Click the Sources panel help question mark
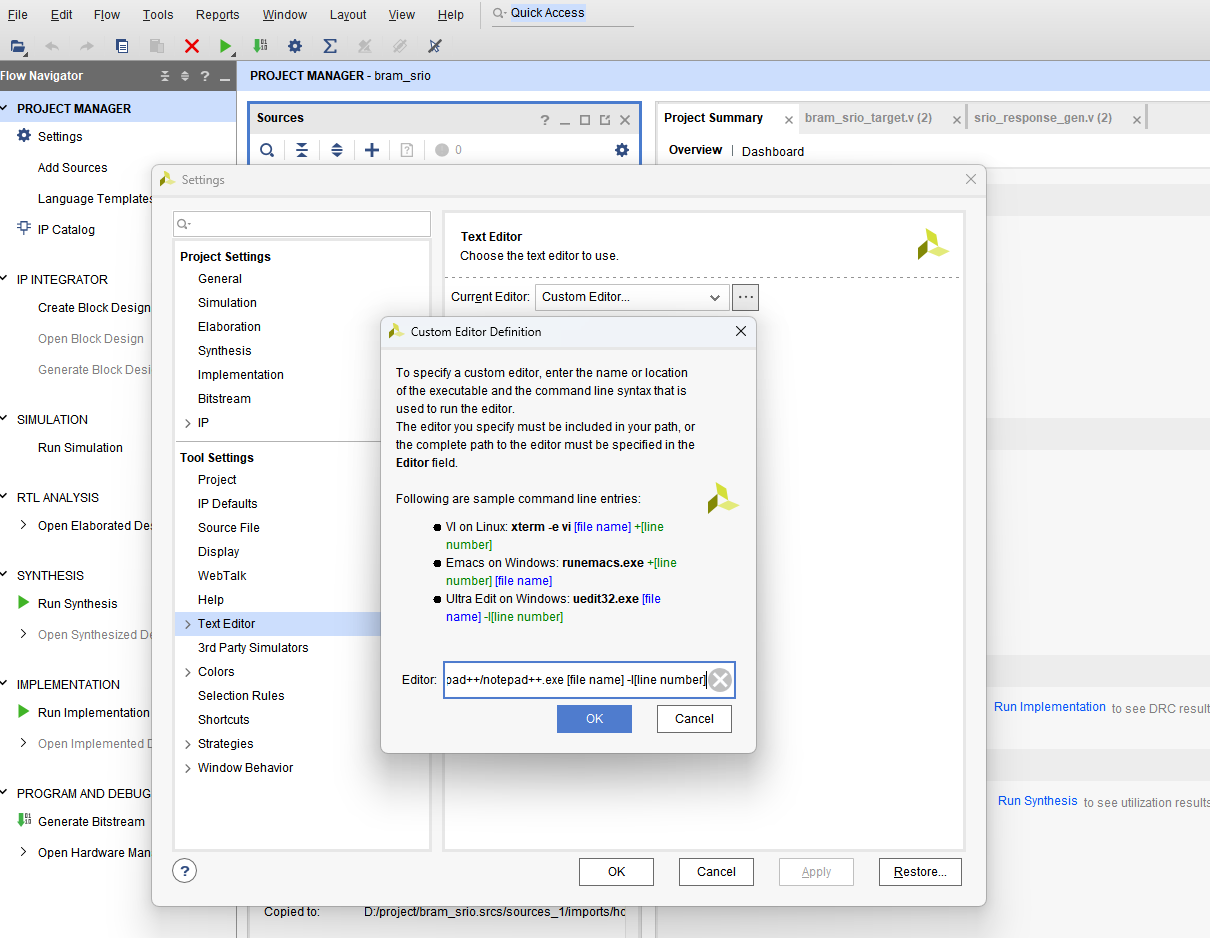 pos(545,120)
